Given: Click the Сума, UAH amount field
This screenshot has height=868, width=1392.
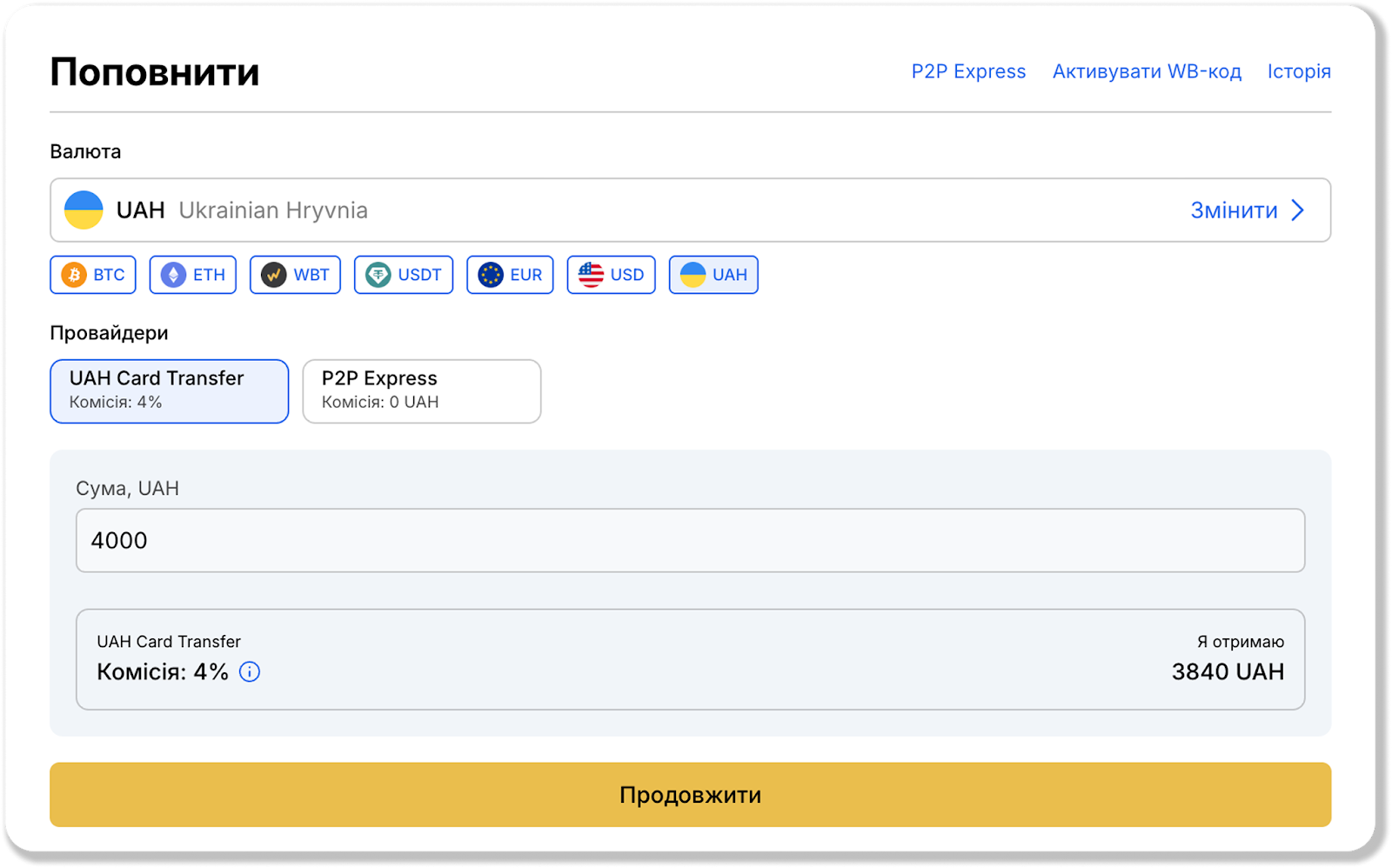Looking at the screenshot, I should coord(690,540).
